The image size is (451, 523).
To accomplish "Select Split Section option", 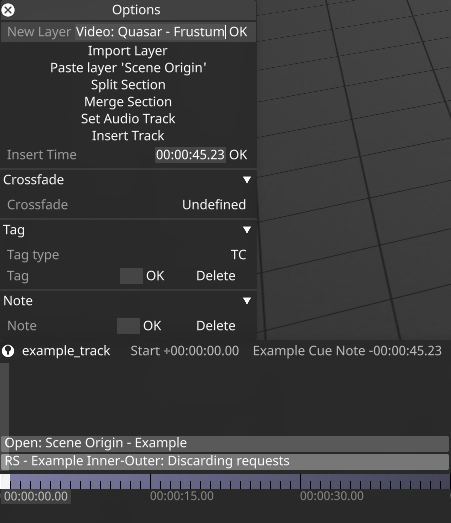I will click(128, 85).
